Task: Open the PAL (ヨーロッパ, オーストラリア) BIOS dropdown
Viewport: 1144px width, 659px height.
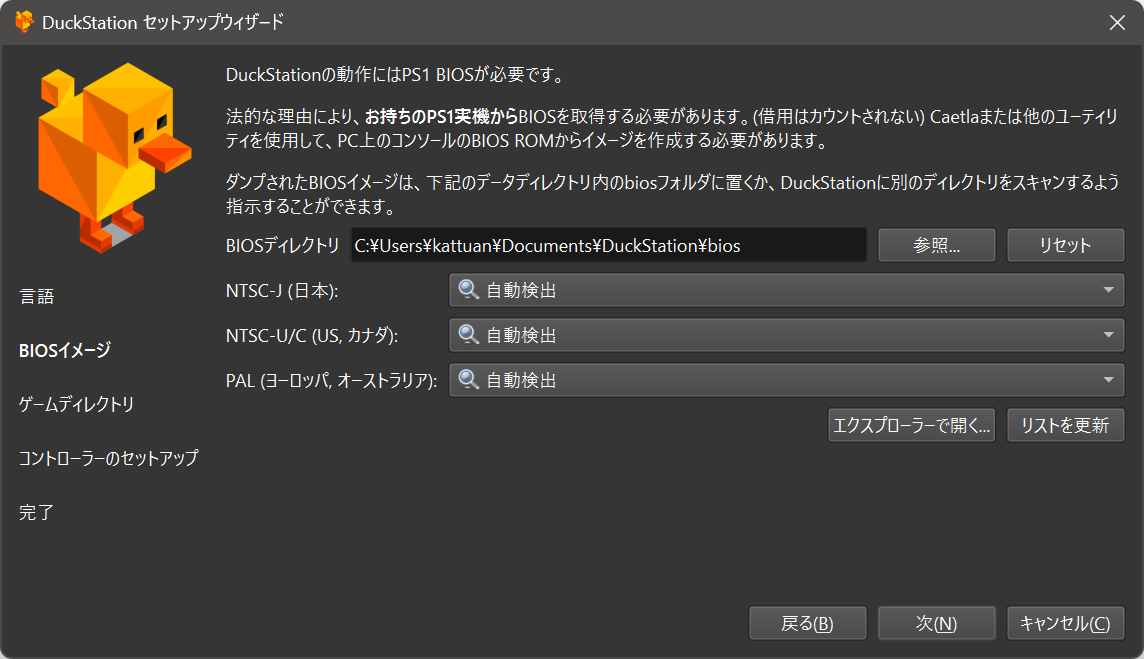Action: [786, 380]
